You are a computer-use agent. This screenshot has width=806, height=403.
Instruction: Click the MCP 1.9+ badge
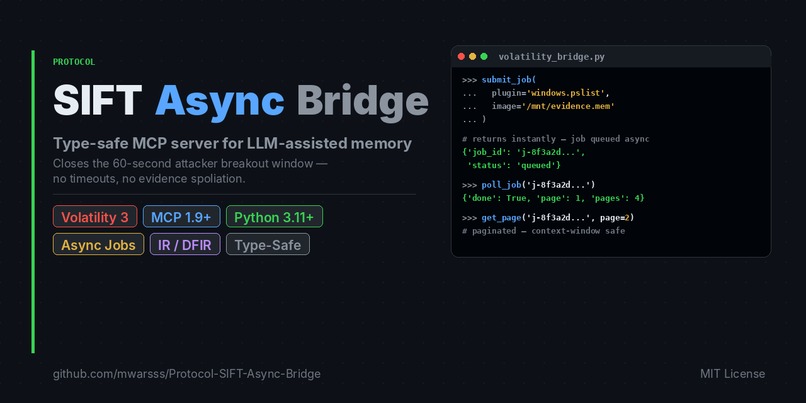point(181,216)
